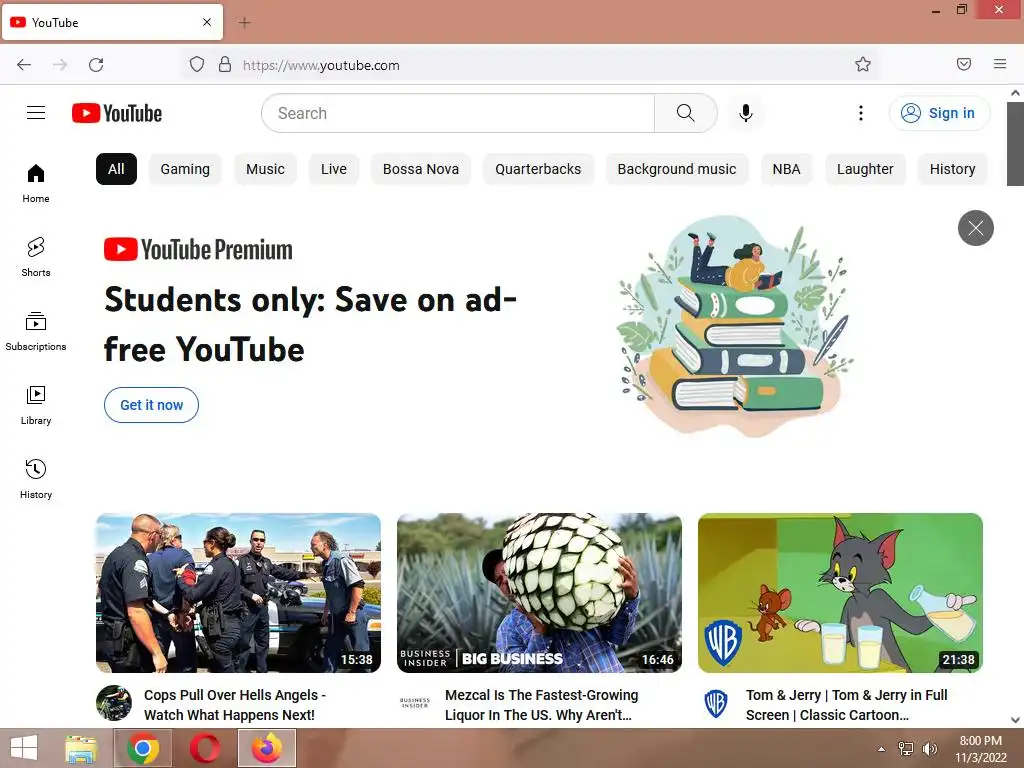This screenshot has height=768, width=1024.
Task: Start voice search with the microphone
Action: tap(746, 113)
